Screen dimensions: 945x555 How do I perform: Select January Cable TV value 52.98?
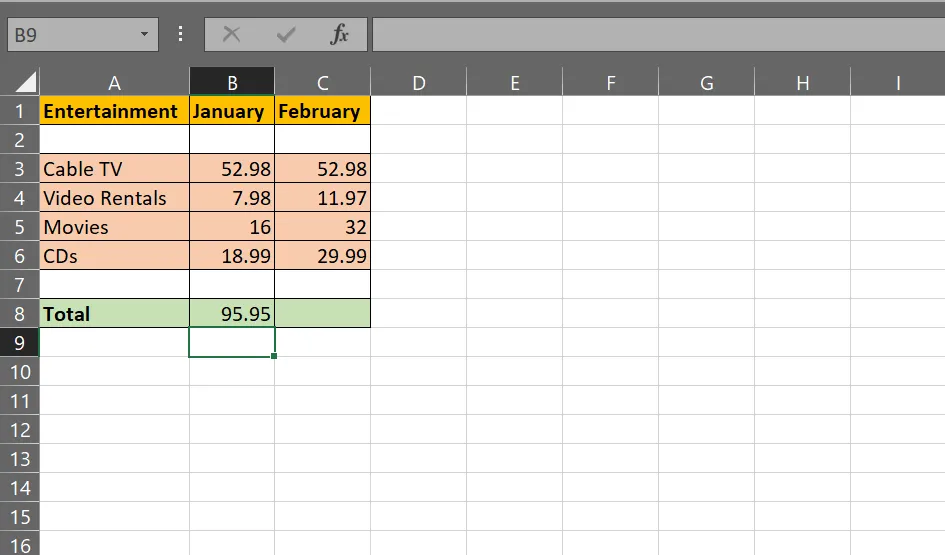(232, 169)
